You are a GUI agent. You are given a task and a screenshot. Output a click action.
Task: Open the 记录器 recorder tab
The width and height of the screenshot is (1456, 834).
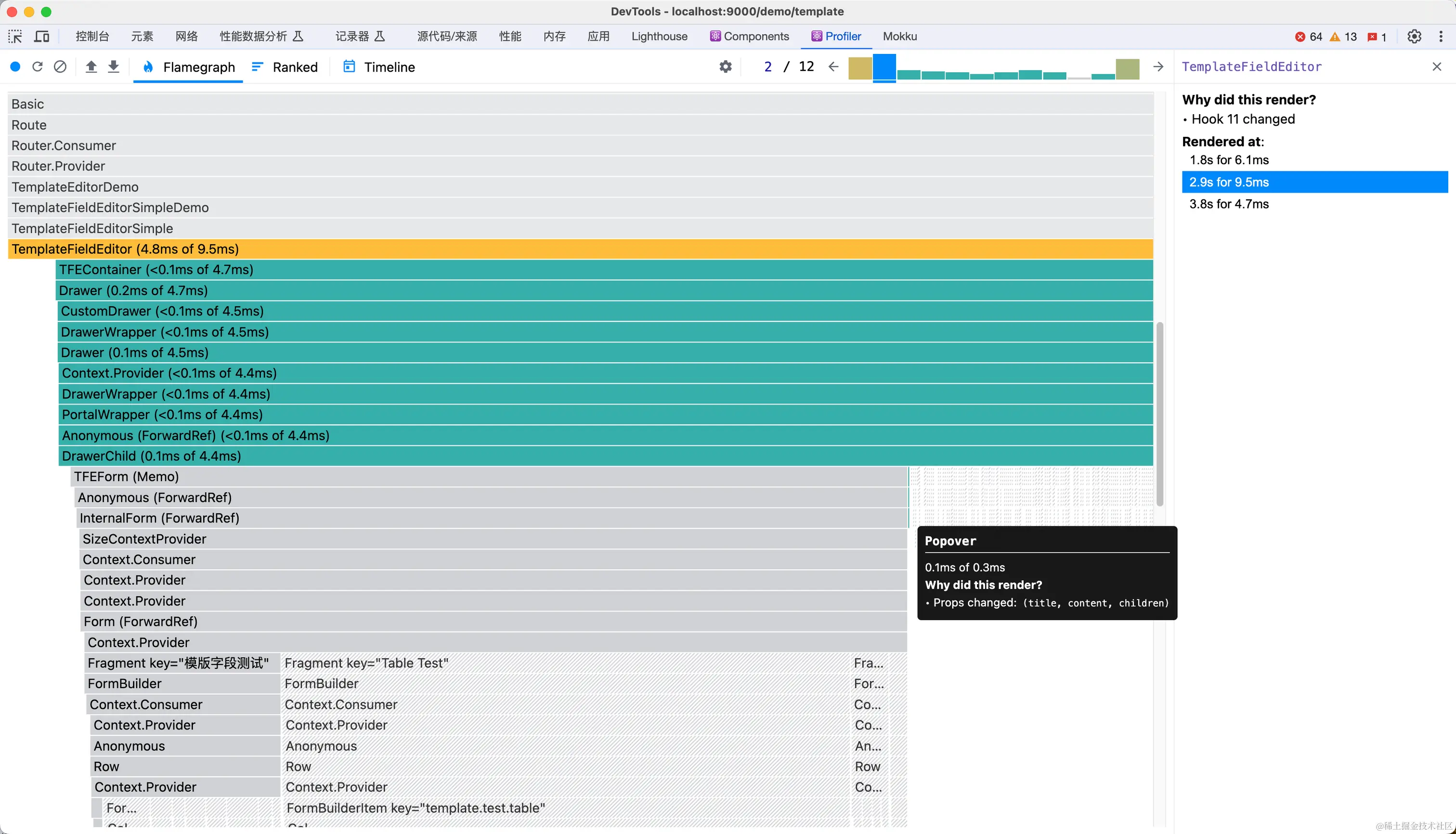360,37
